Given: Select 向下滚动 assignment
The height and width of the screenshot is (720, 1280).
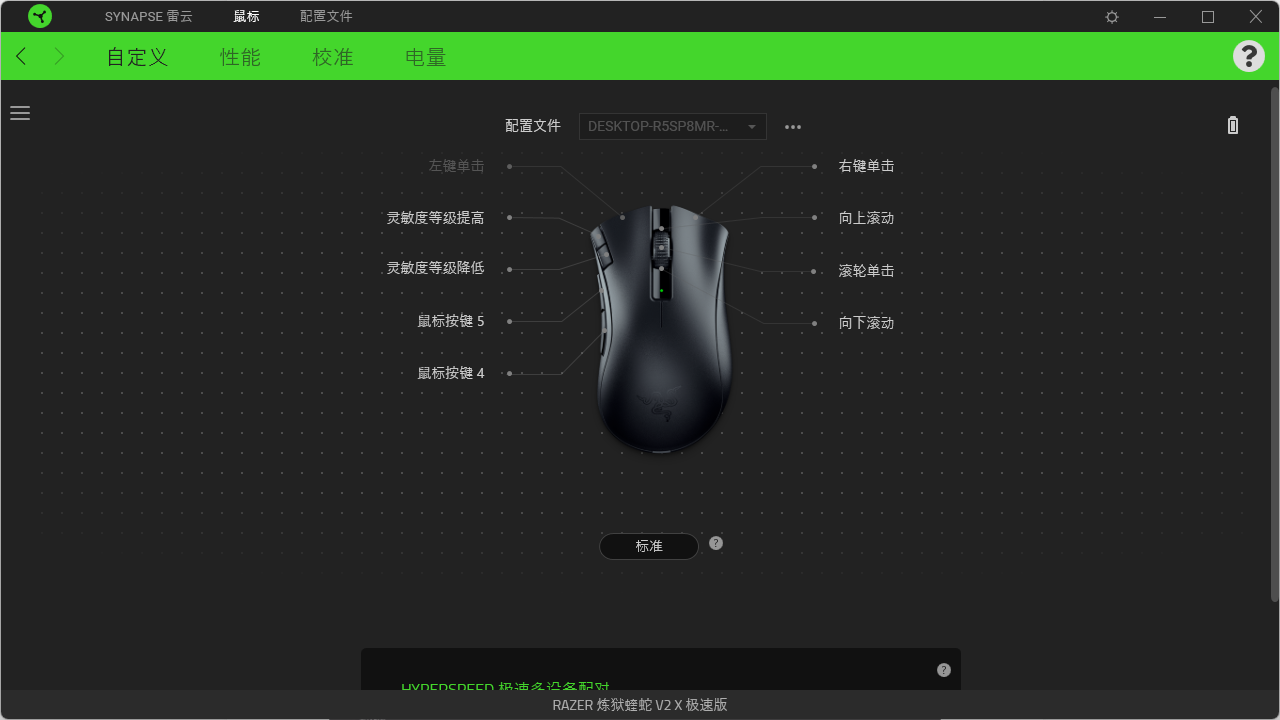Looking at the screenshot, I should point(867,323).
